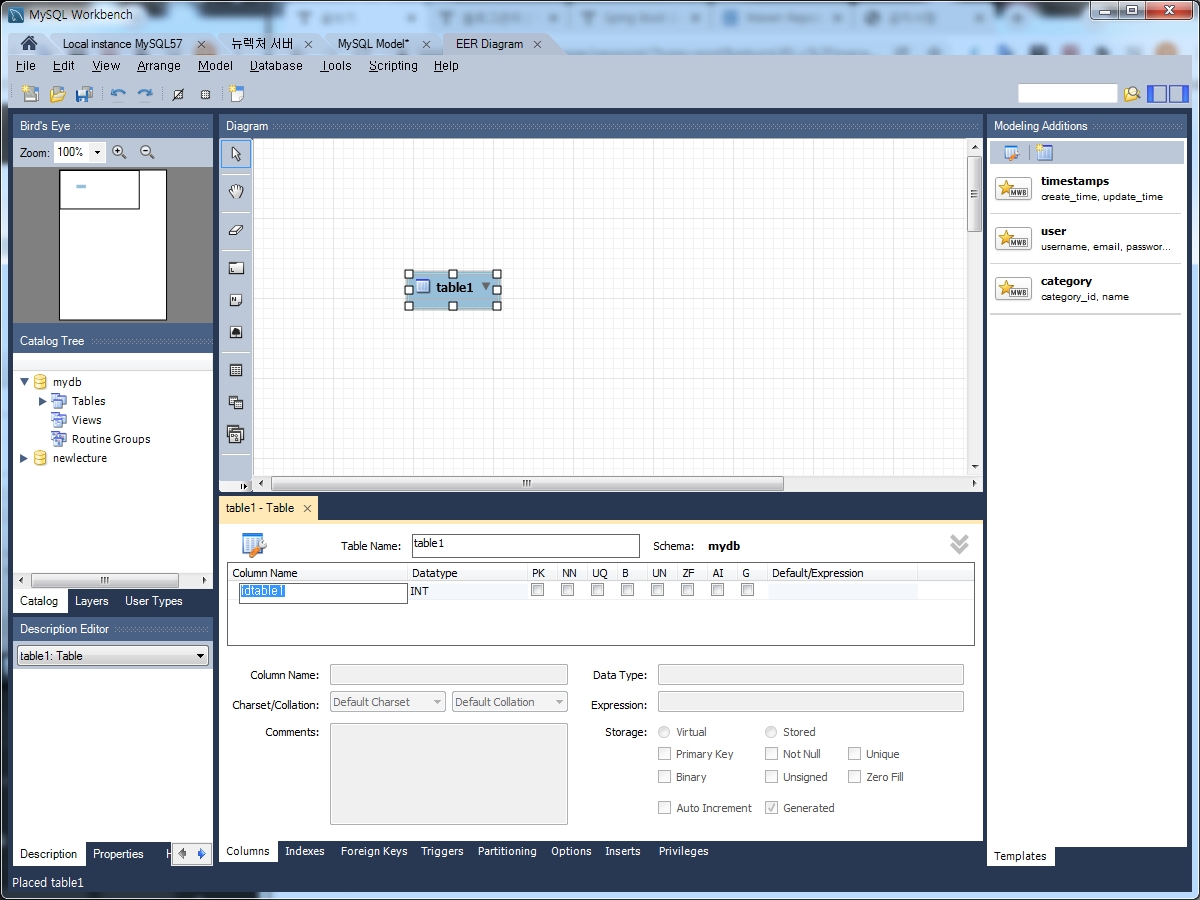Select the new routine group tool
The width and height of the screenshot is (1200, 900).
pos(236,434)
